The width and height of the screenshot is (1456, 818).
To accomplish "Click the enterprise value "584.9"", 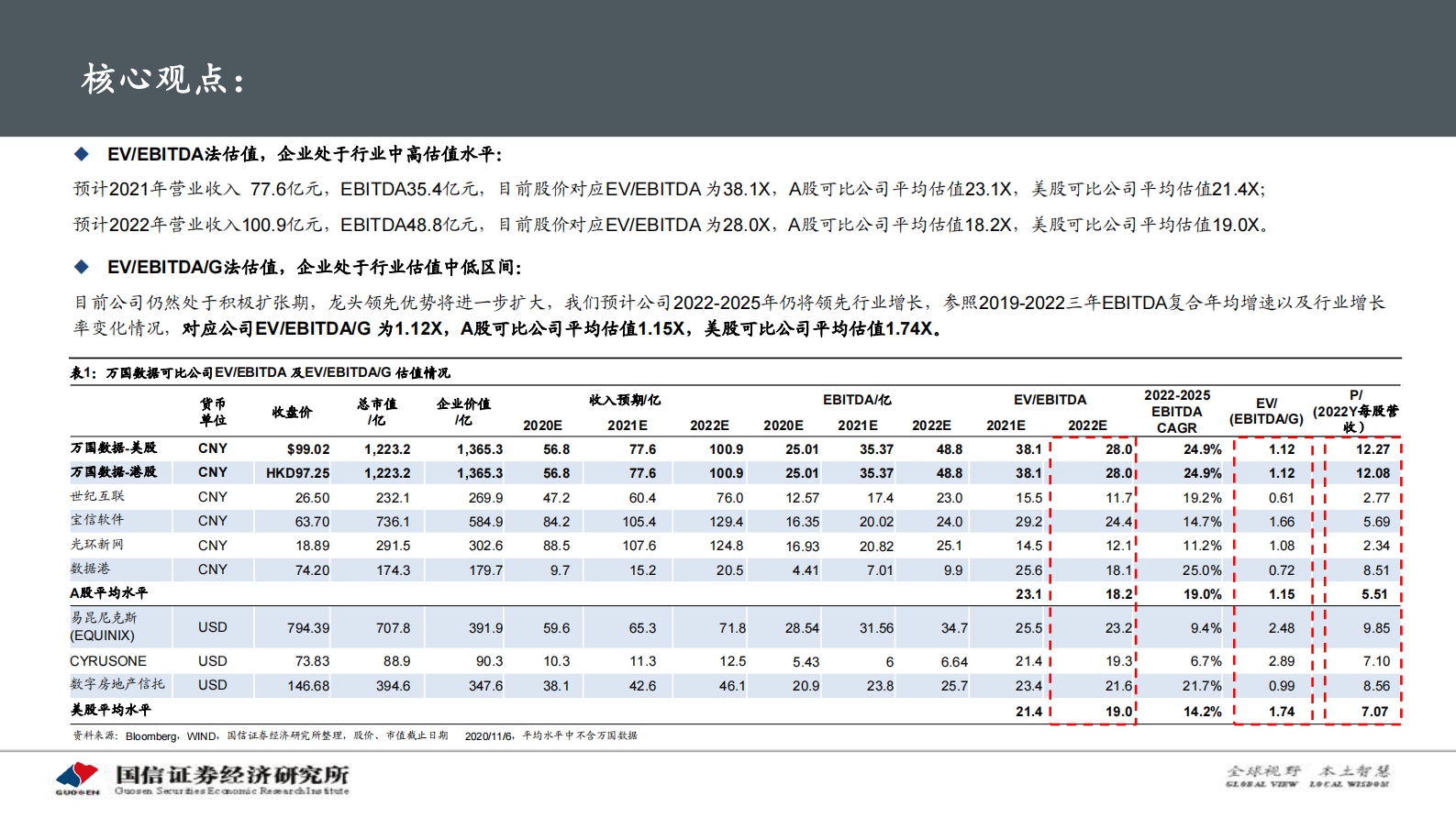I will pyautogui.click(x=485, y=522).
